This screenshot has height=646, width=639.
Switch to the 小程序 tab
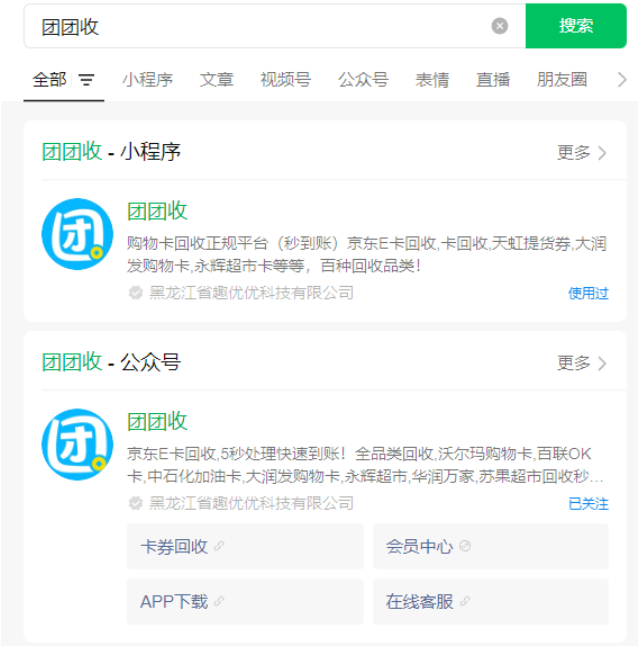click(x=148, y=80)
